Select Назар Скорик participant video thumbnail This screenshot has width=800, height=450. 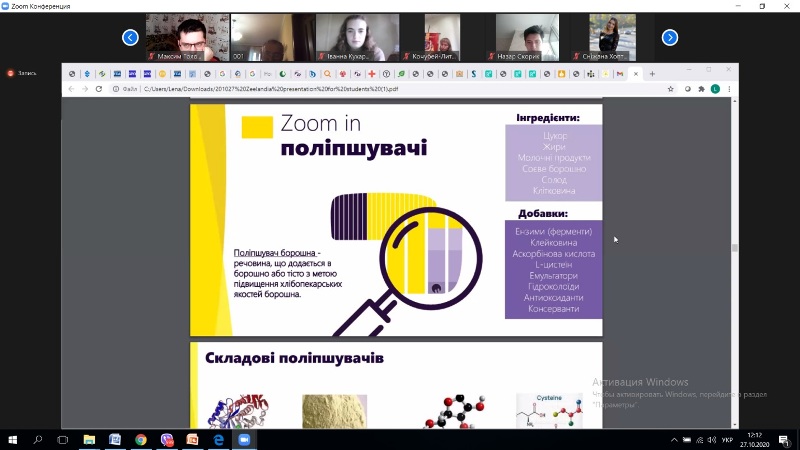528,37
